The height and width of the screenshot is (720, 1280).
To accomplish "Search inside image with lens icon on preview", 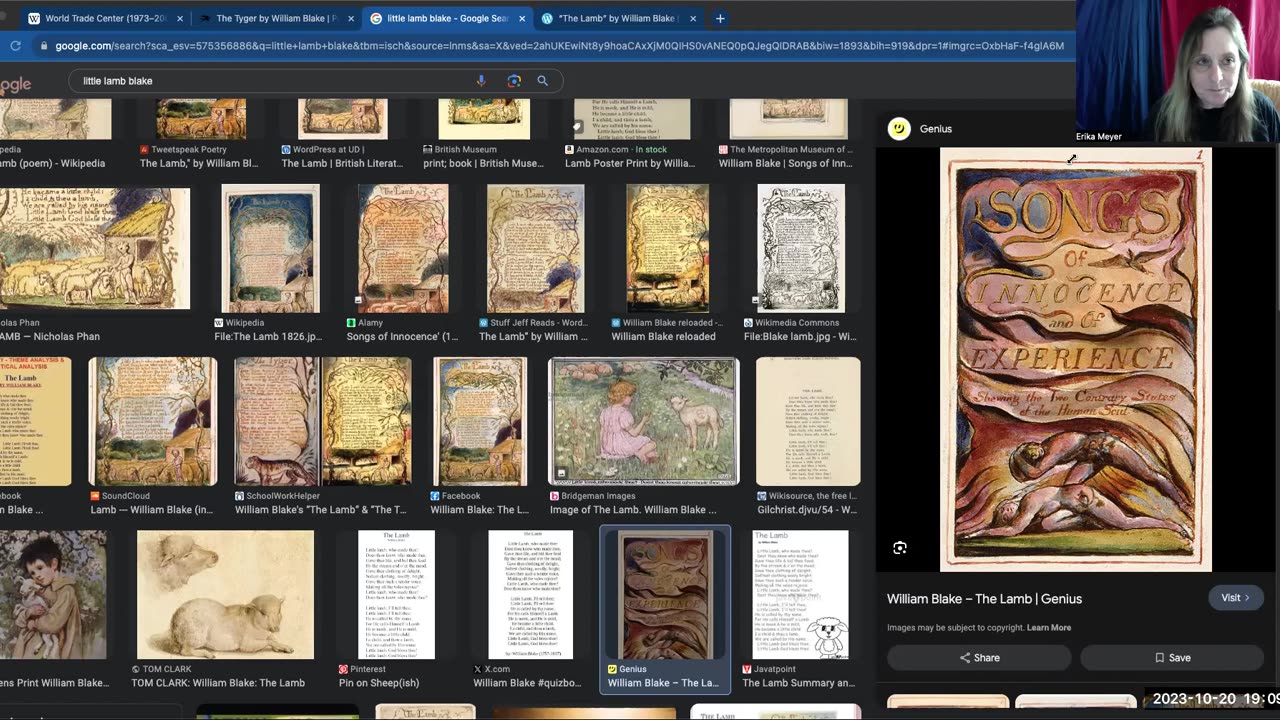I will coord(900,548).
